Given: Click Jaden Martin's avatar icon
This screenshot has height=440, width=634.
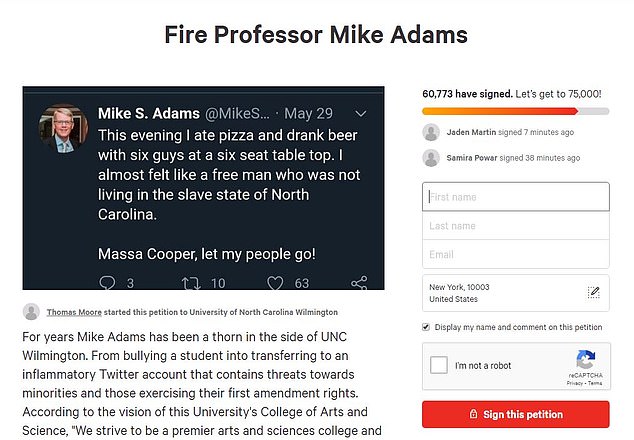Looking at the screenshot, I should [x=431, y=132].
